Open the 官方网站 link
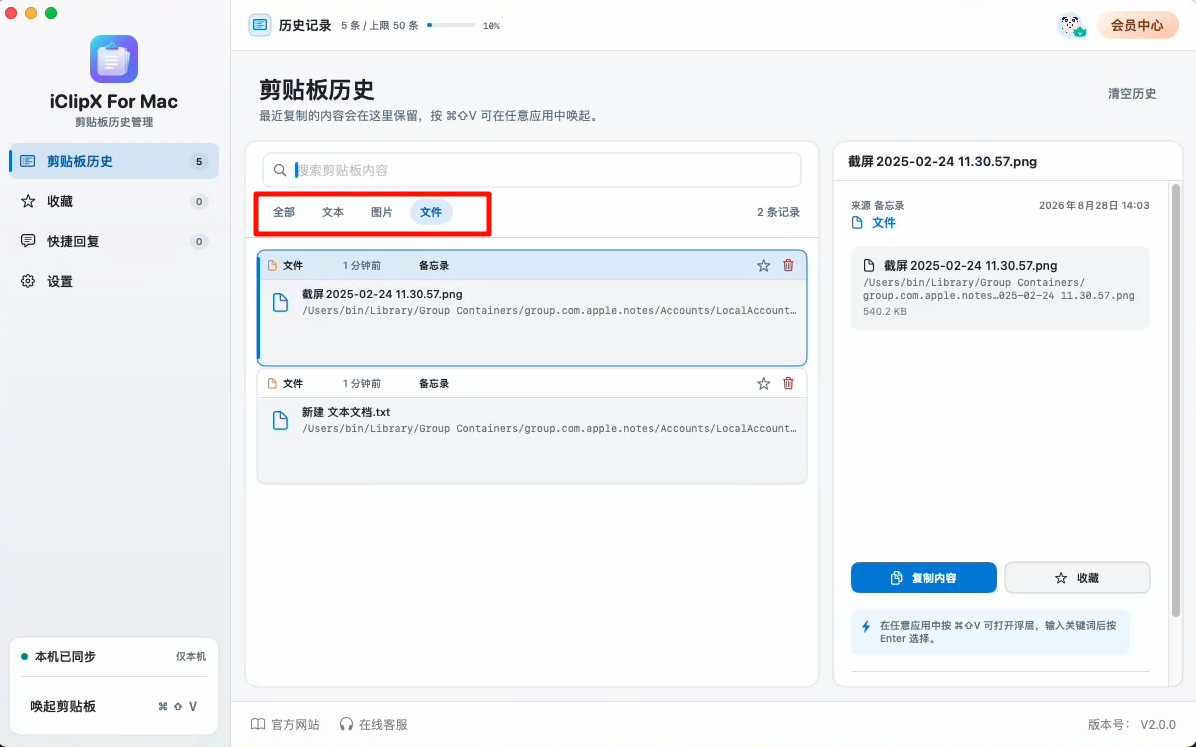This screenshot has width=1196, height=747. [x=285, y=724]
